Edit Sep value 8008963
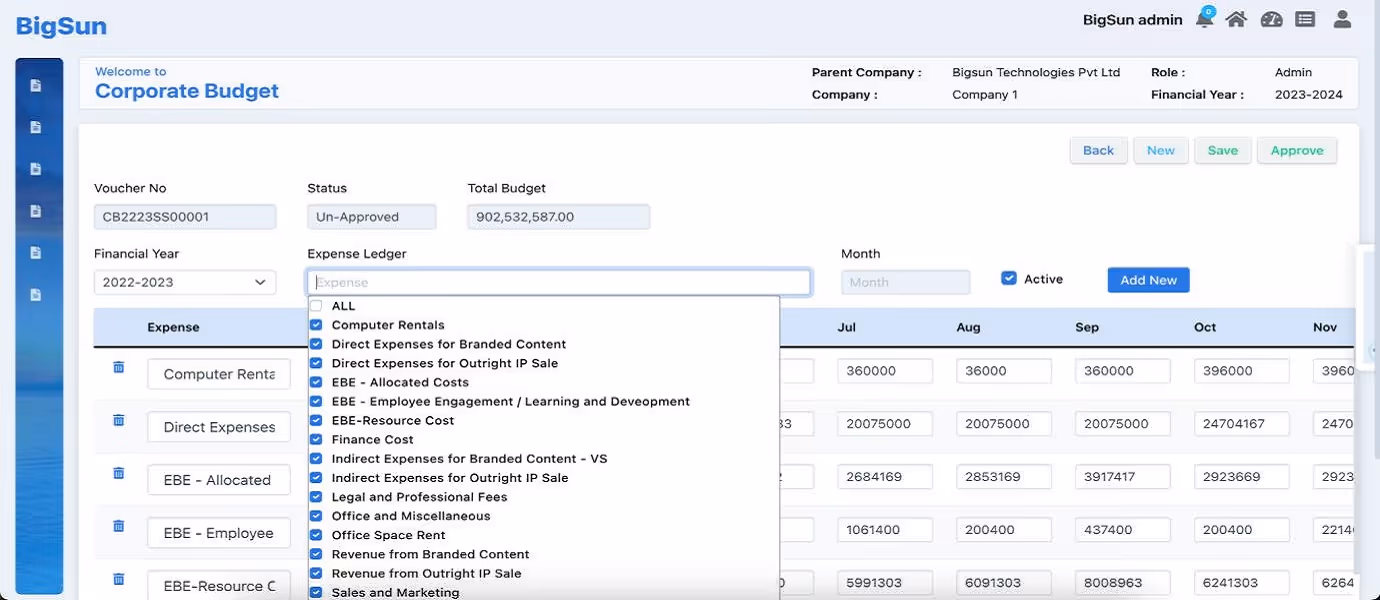Screen dimensions: 1380x600 click(1123, 583)
